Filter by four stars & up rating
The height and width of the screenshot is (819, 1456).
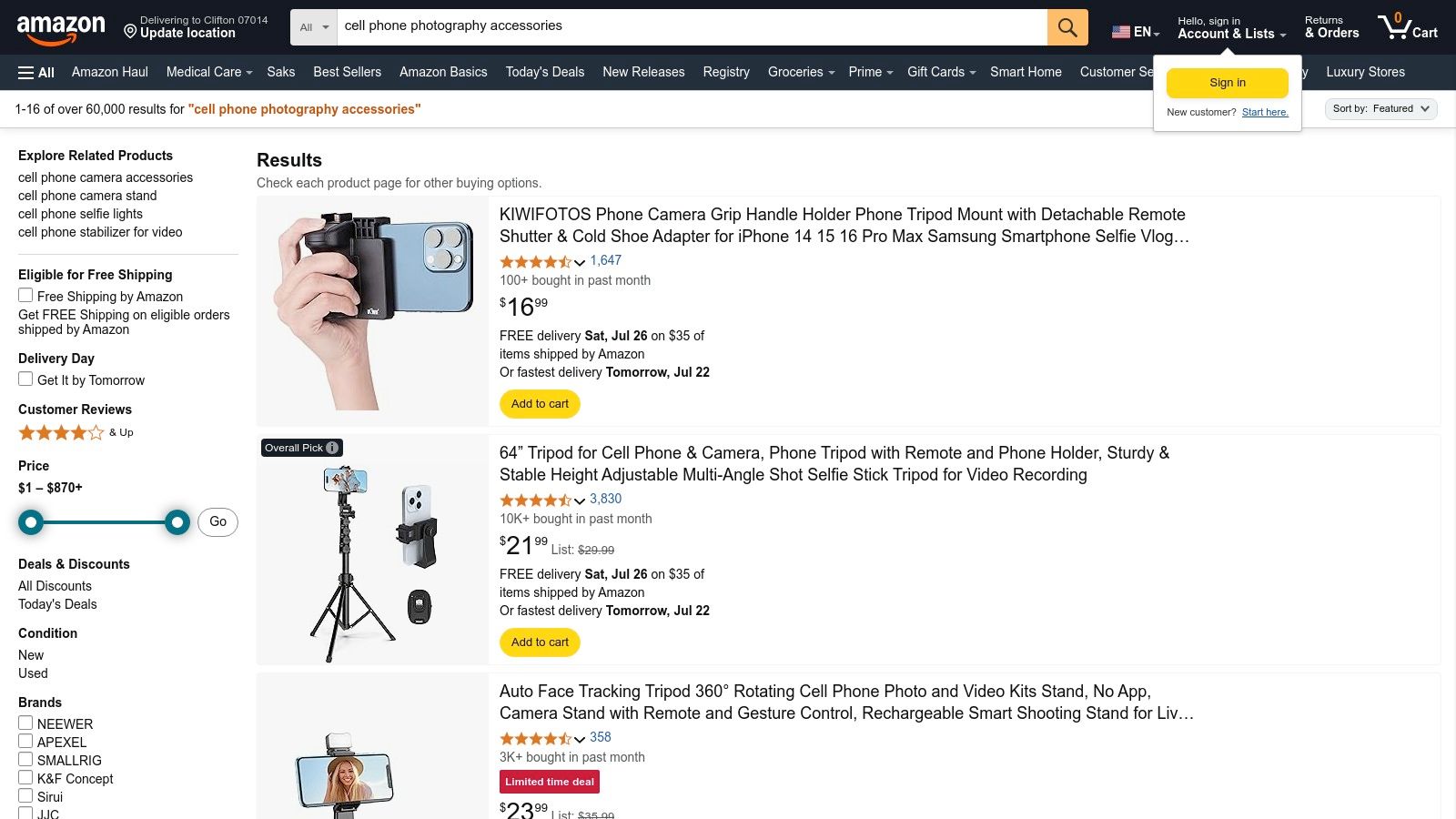(x=61, y=433)
